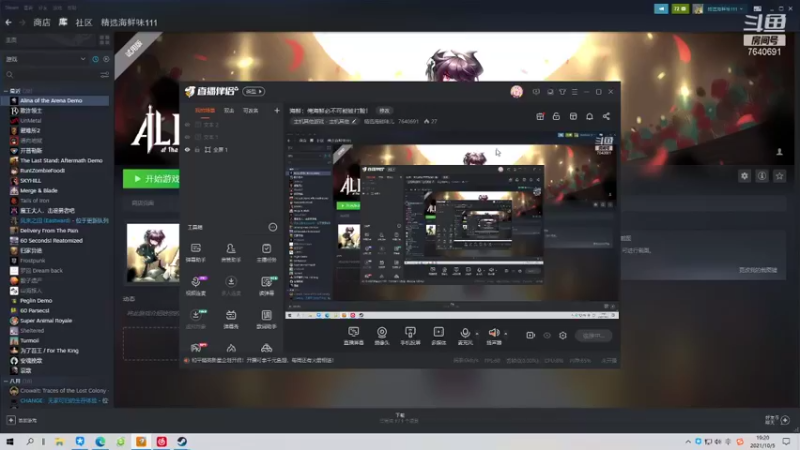Image resolution: width=800 pixels, height=450 pixels.
Task: Click the Steam library search magnifier icon
Action: pyautogui.click(x=9, y=75)
